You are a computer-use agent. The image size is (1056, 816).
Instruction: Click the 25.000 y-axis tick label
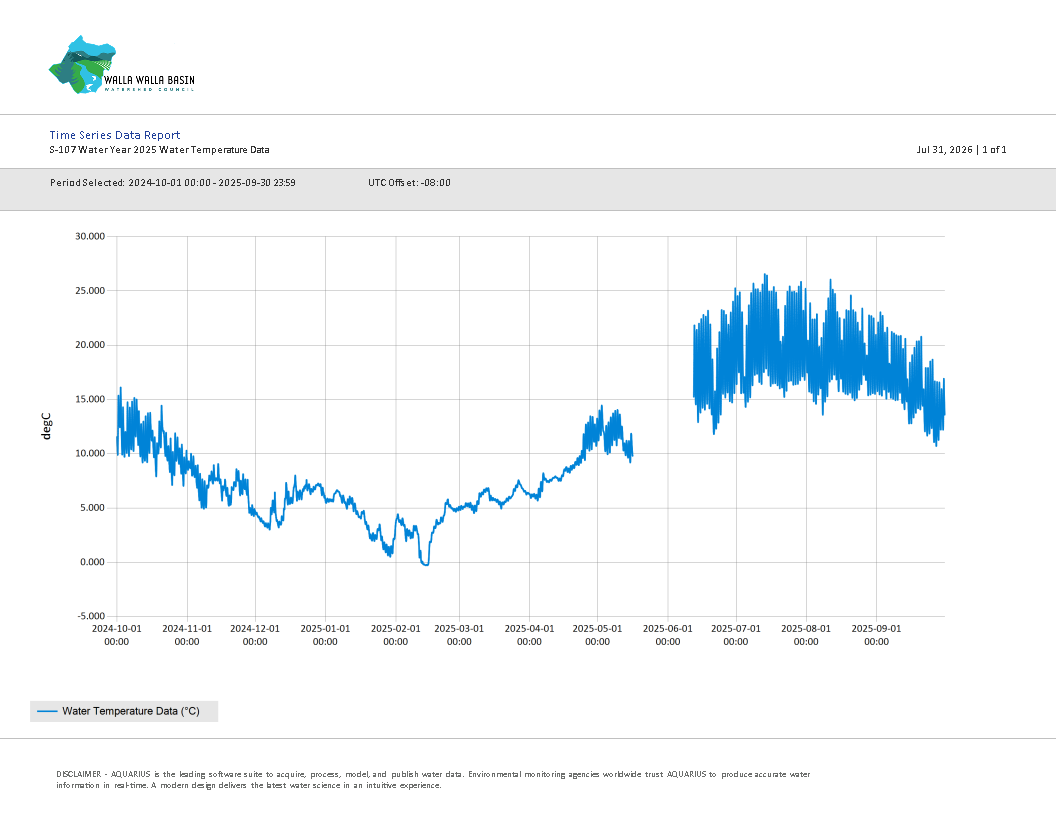coord(90,291)
